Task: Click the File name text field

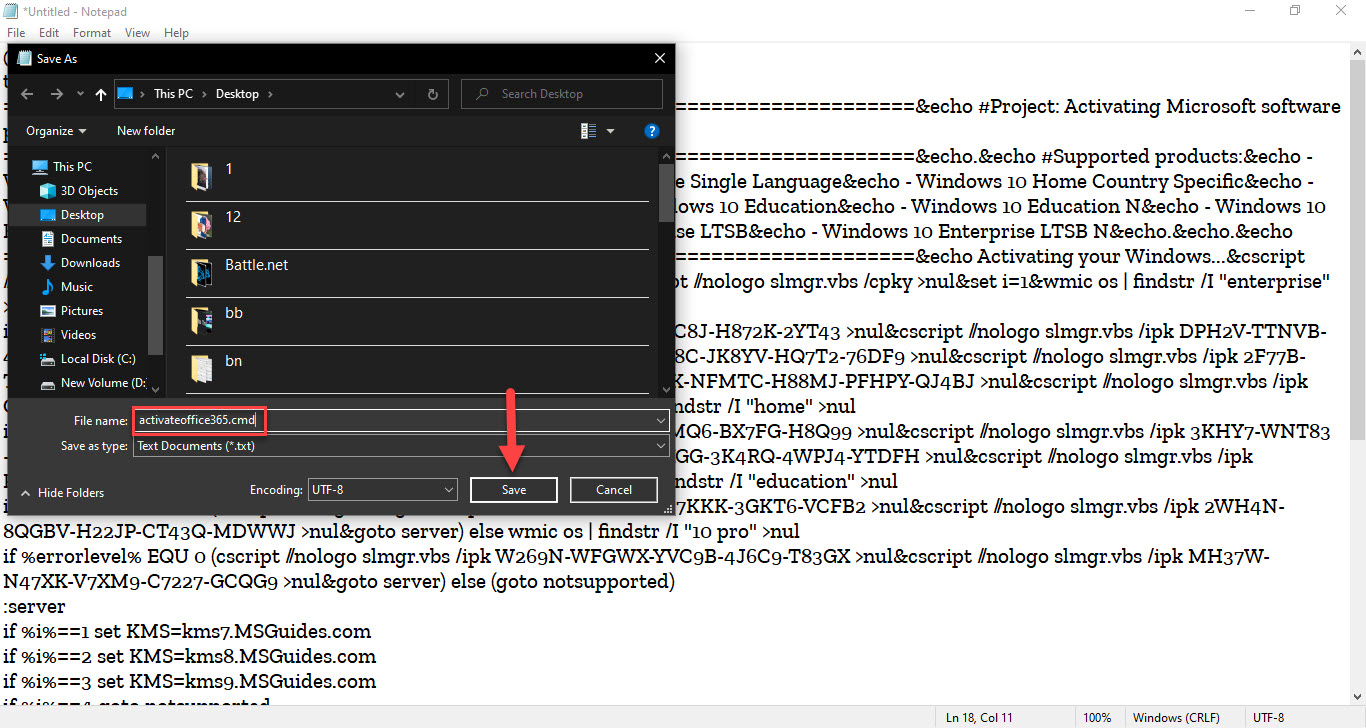Action: click(400, 421)
